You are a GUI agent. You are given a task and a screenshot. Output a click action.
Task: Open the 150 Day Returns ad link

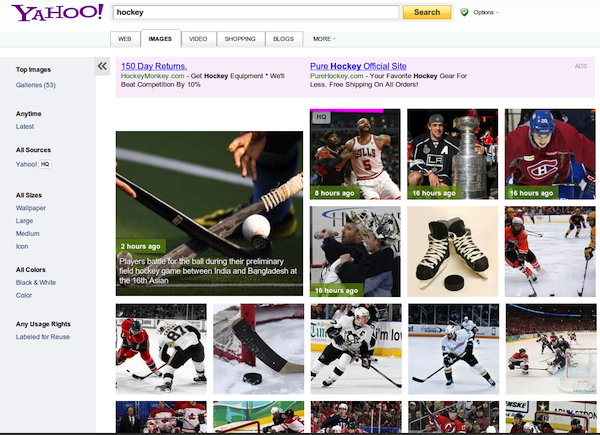tap(154, 66)
